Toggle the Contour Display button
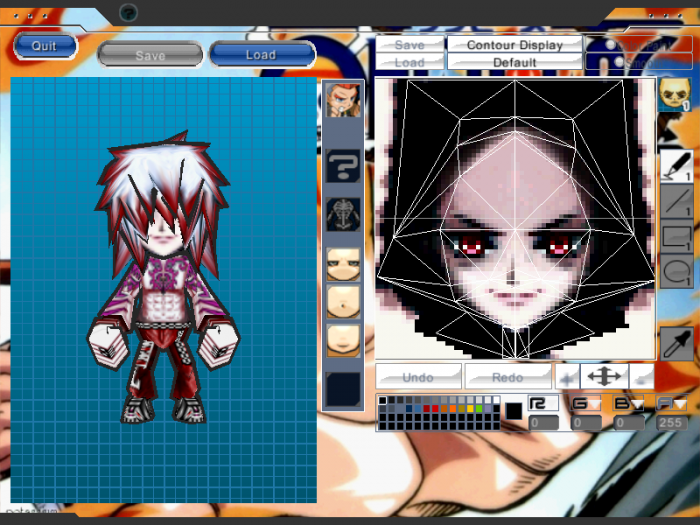This screenshot has width=700, height=525. click(x=515, y=44)
